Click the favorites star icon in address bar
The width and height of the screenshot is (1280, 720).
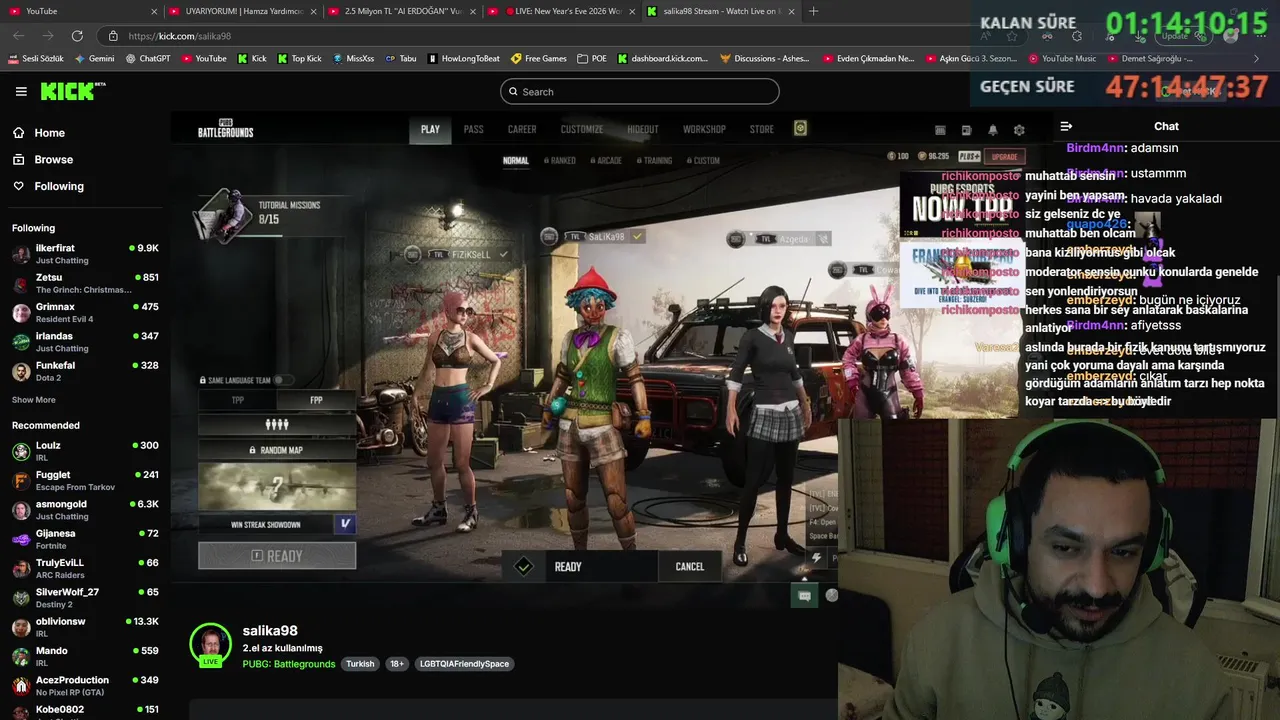(x=1012, y=36)
